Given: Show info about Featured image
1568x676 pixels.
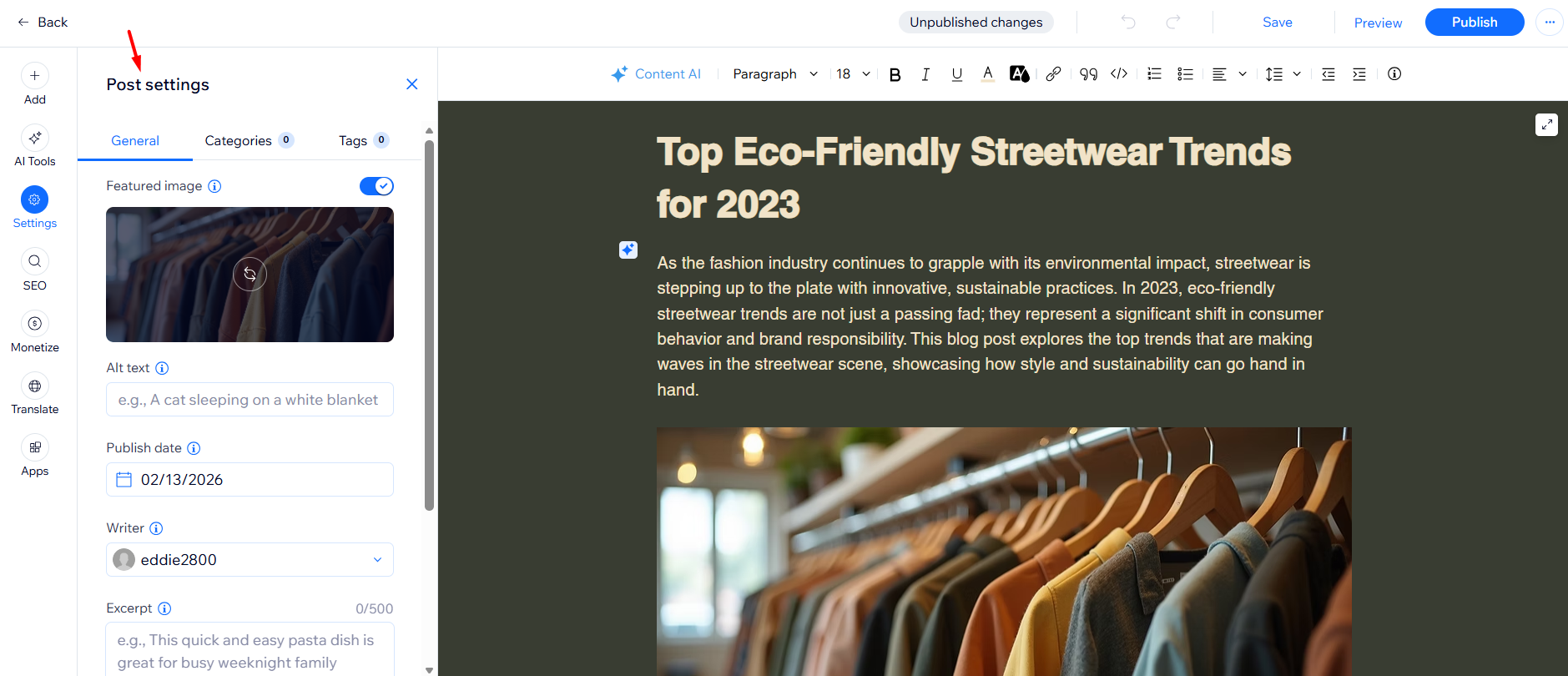Looking at the screenshot, I should 214,186.
